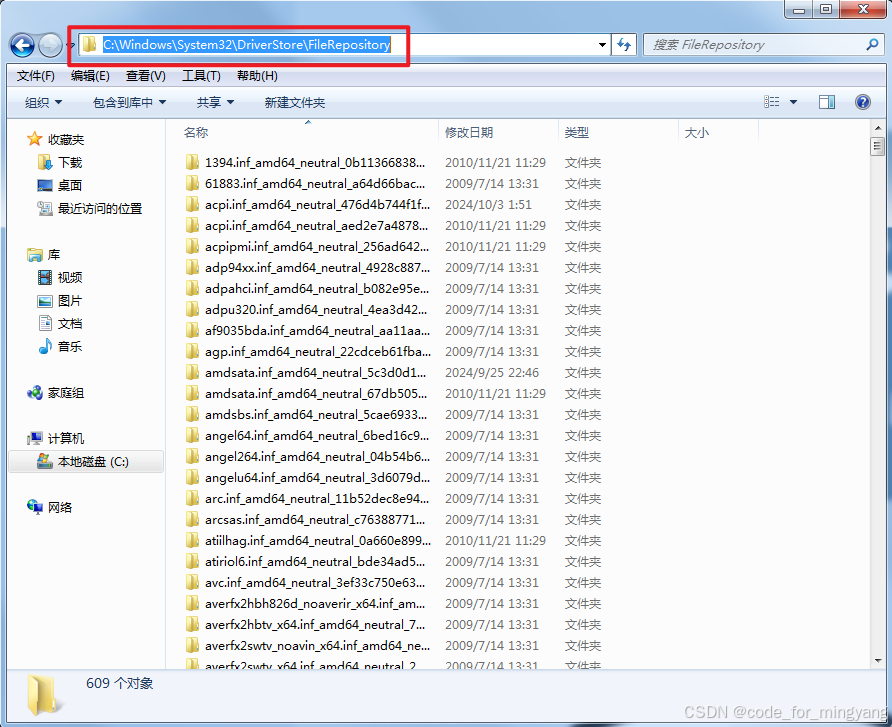Click folder icon of adp94xx.inf_amd64_neutral
The width and height of the screenshot is (892, 727).
(x=192, y=268)
